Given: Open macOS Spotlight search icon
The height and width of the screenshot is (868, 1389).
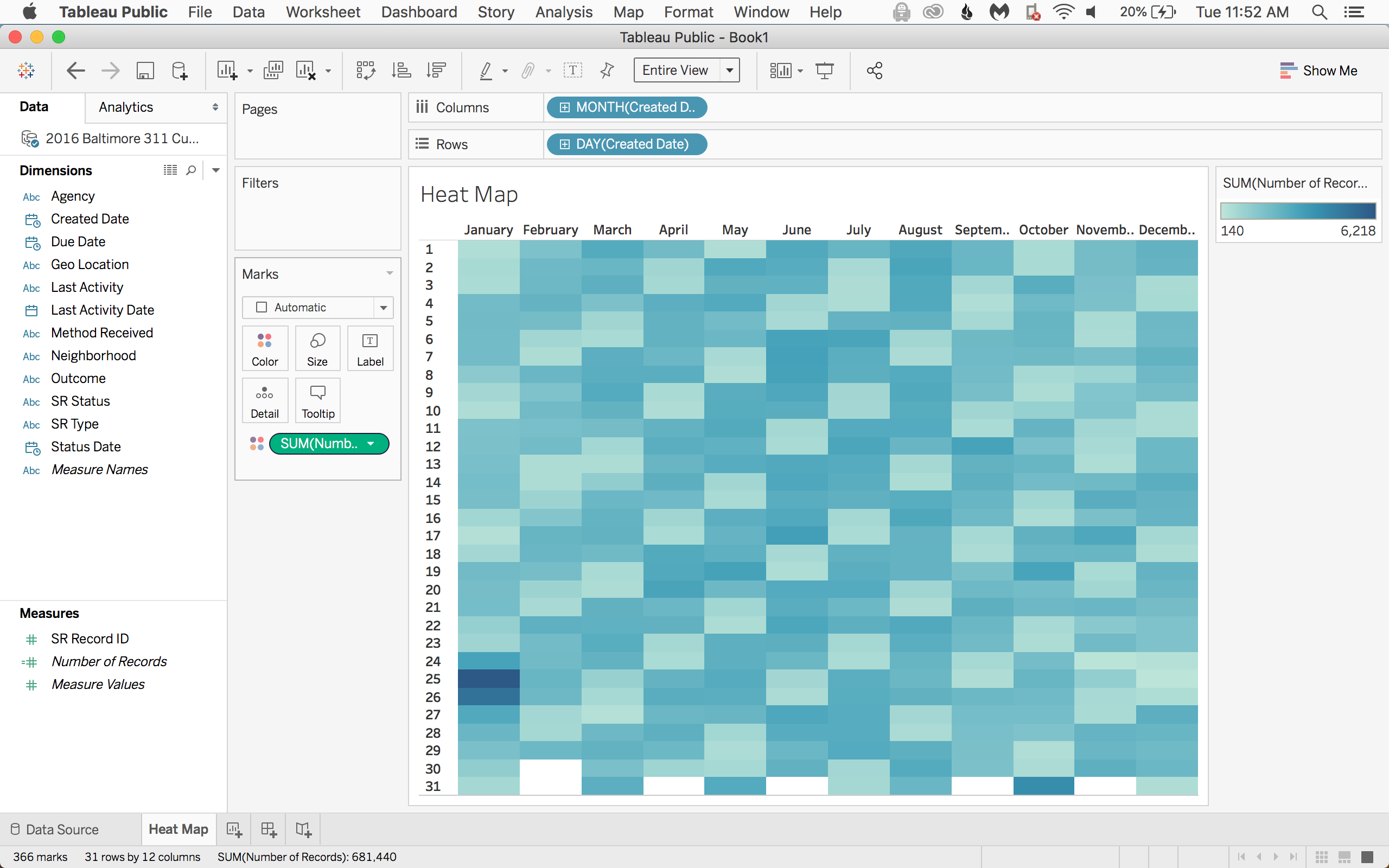Looking at the screenshot, I should pos(1320,12).
